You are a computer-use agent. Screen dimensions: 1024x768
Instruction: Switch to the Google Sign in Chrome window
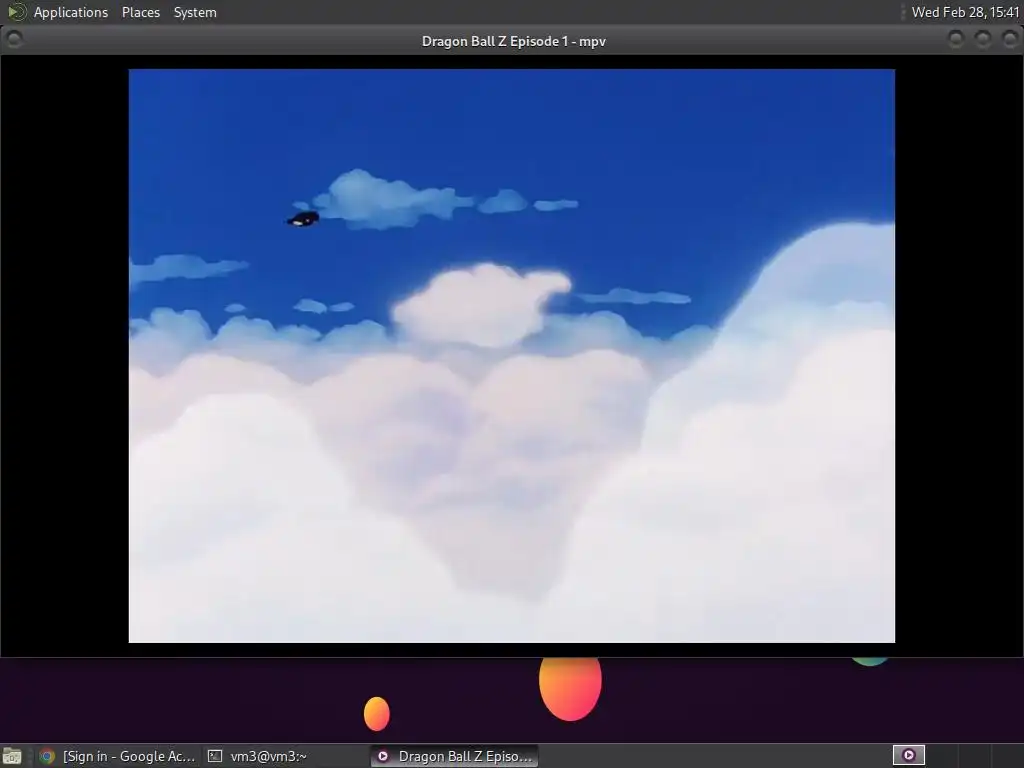click(118, 756)
